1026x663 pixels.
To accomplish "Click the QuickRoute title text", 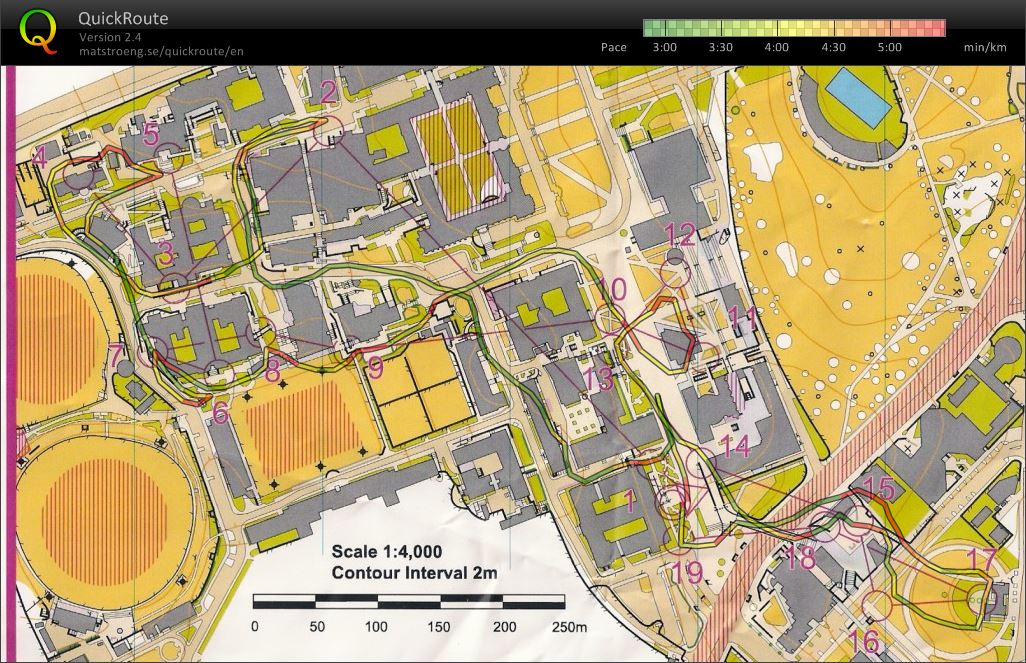I will click(123, 18).
